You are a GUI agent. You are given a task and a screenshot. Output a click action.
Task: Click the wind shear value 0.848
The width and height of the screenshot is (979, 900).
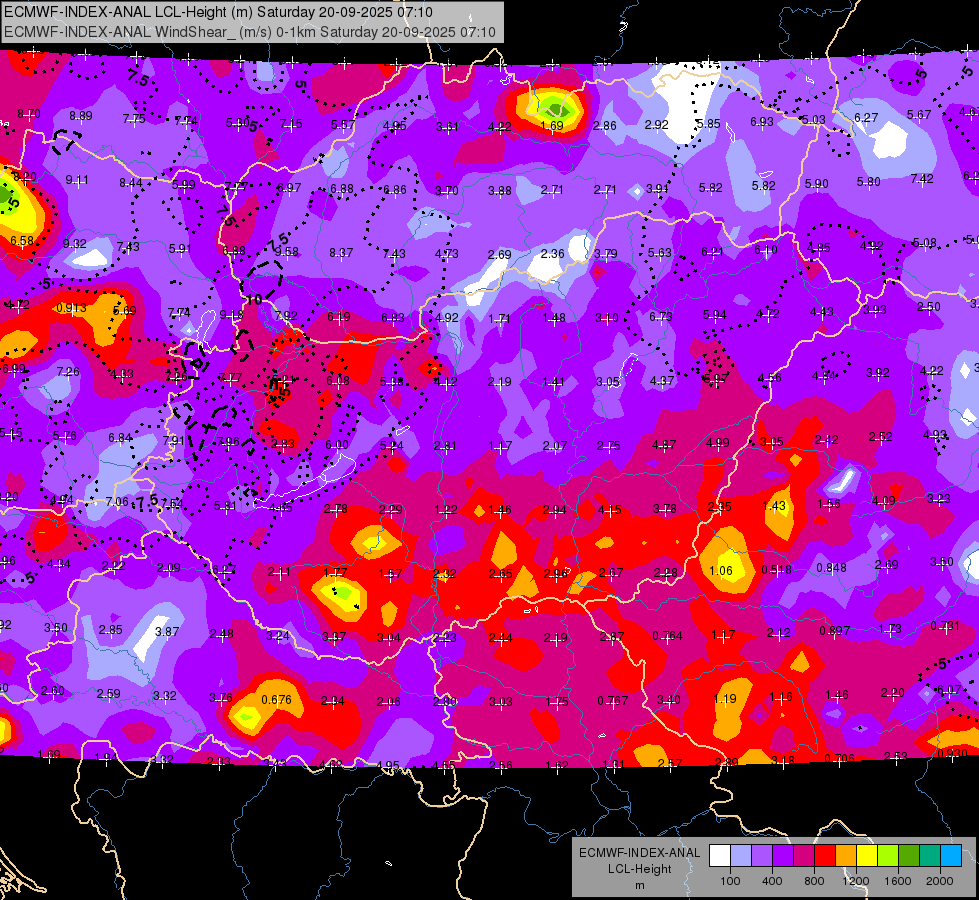832,568
